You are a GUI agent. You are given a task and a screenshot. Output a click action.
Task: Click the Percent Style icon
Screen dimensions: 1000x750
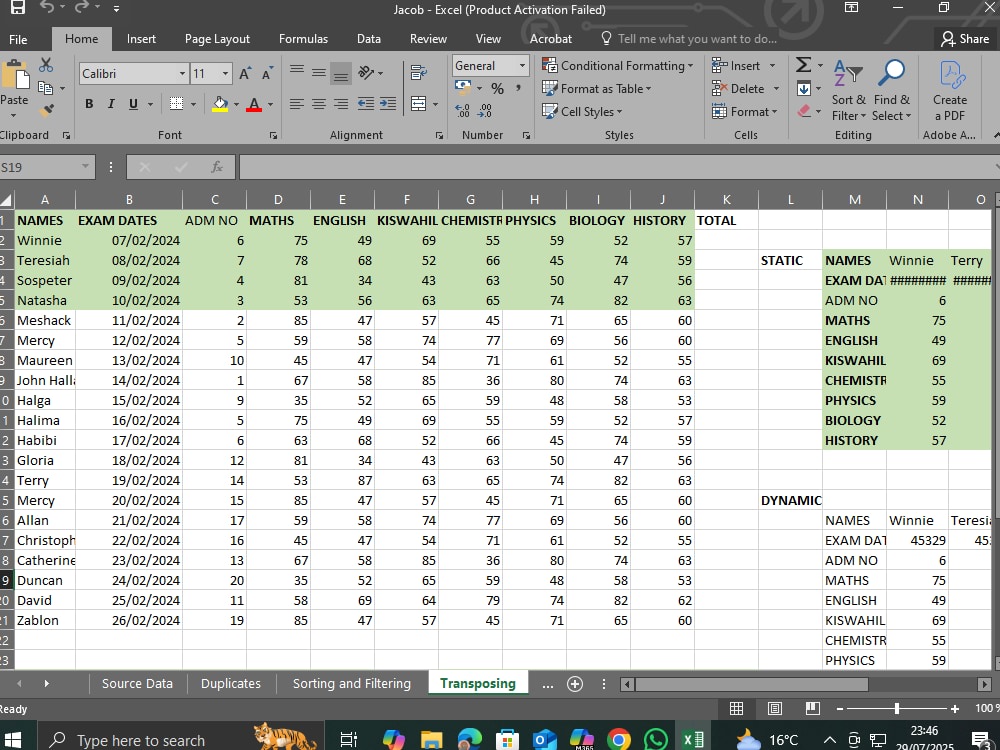pos(497,89)
